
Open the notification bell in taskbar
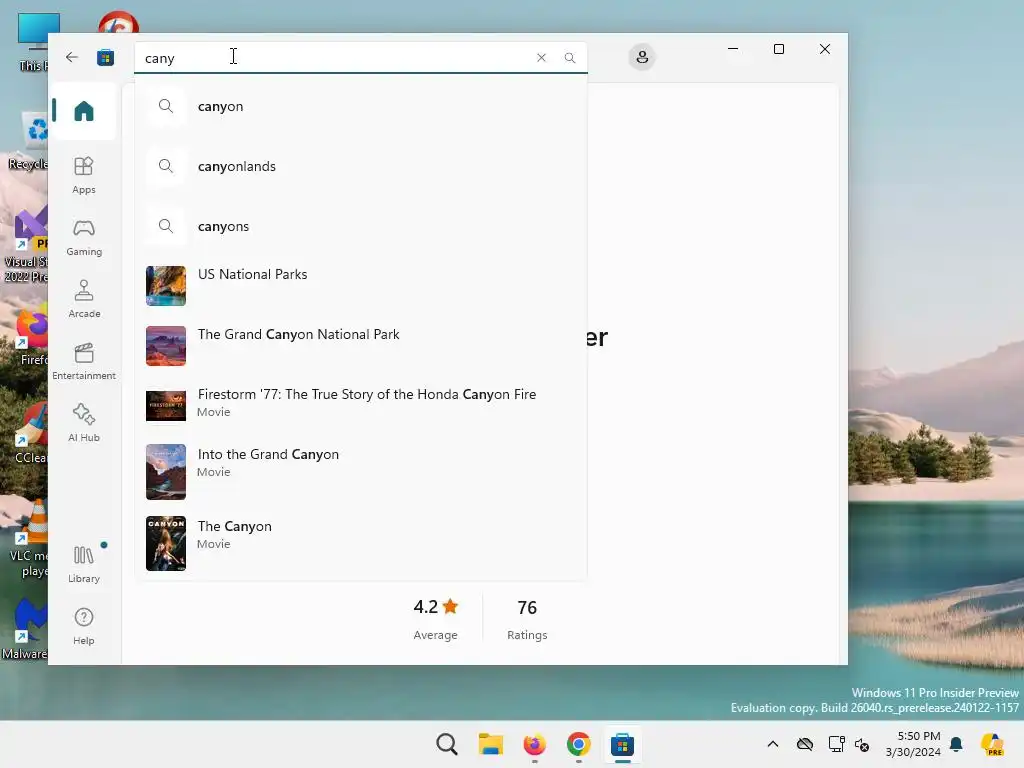click(x=956, y=744)
